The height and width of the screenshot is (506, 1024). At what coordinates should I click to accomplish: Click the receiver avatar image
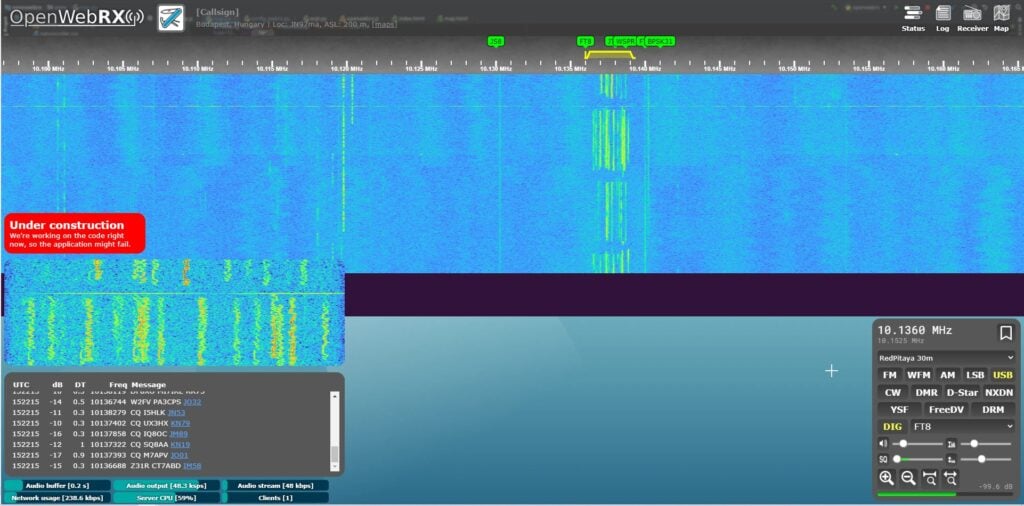coord(170,18)
